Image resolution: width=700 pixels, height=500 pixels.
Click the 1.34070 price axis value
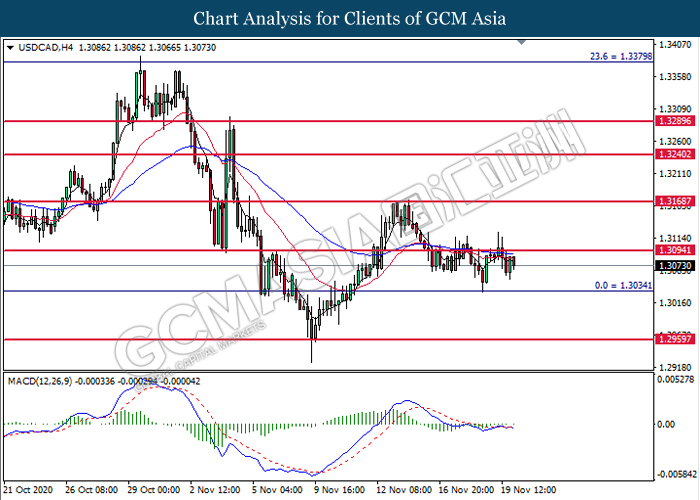[675, 45]
